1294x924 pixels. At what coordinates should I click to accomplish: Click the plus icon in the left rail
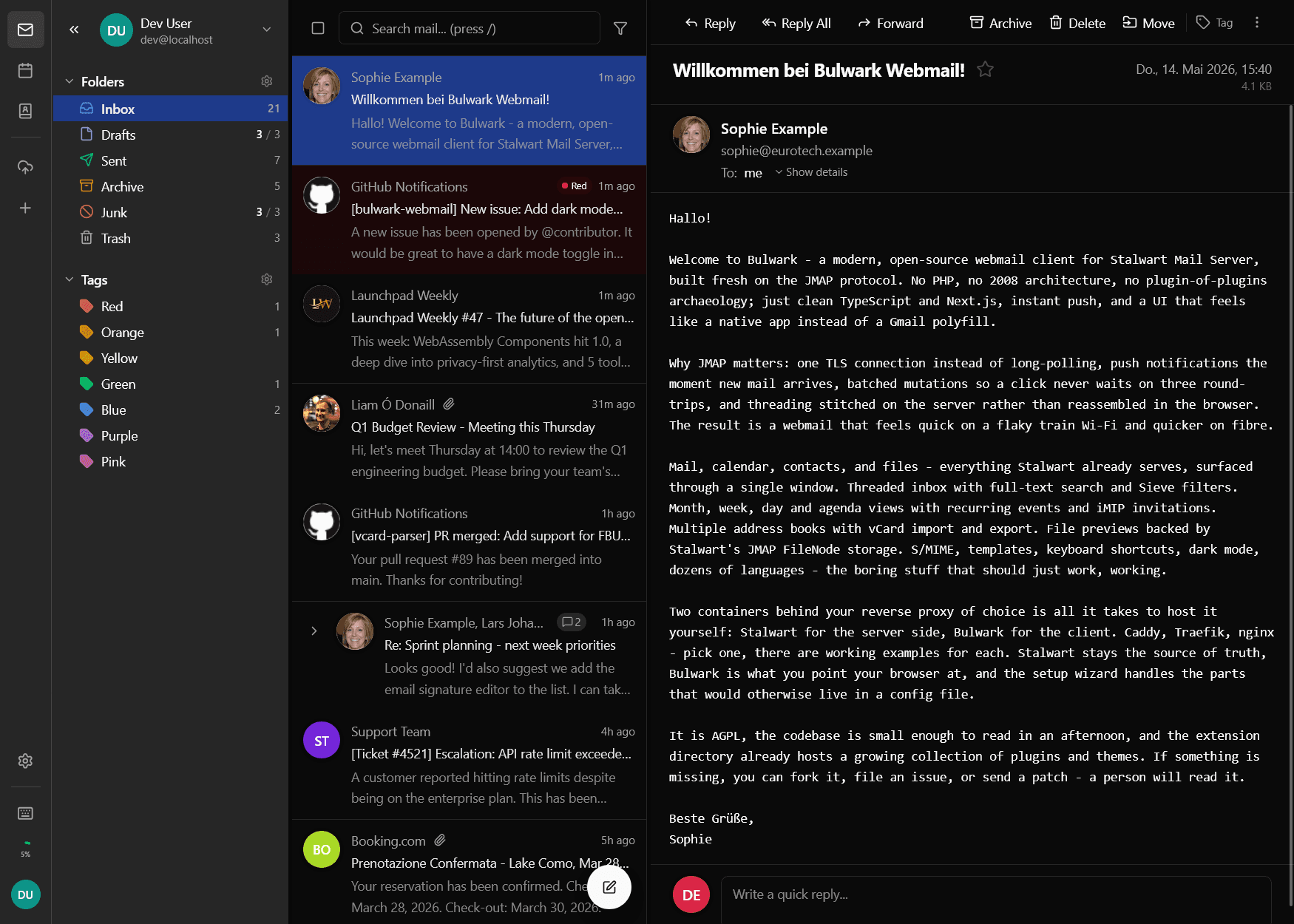pyautogui.click(x=25, y=208)
